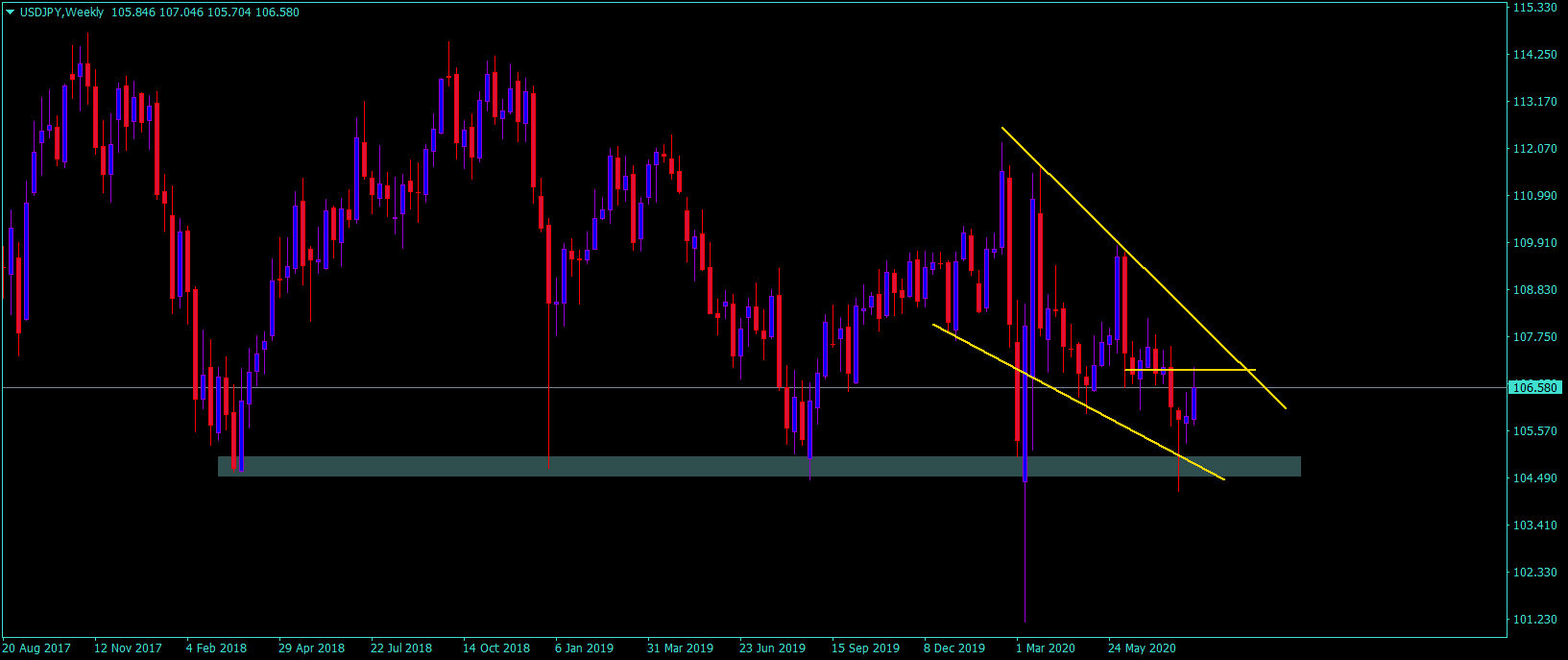The image size is (1568, 660).
Task: Click the 22 Jul 2018 date label
Action: 401,648
